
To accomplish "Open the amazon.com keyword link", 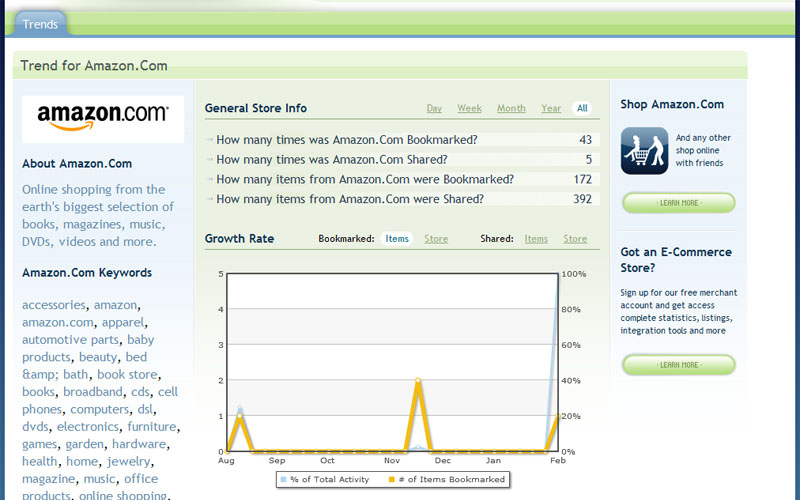I will click(x=58, y=322).
